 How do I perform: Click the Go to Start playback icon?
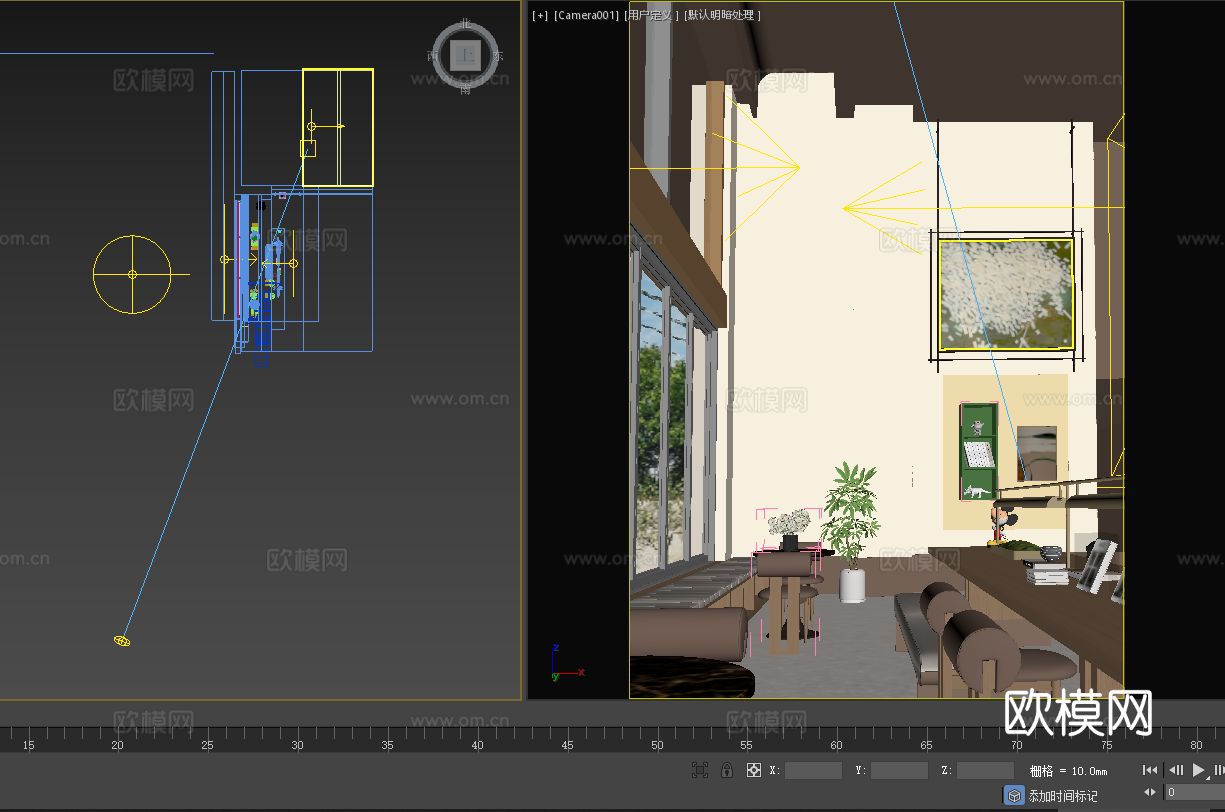[x=1148, y=770]
